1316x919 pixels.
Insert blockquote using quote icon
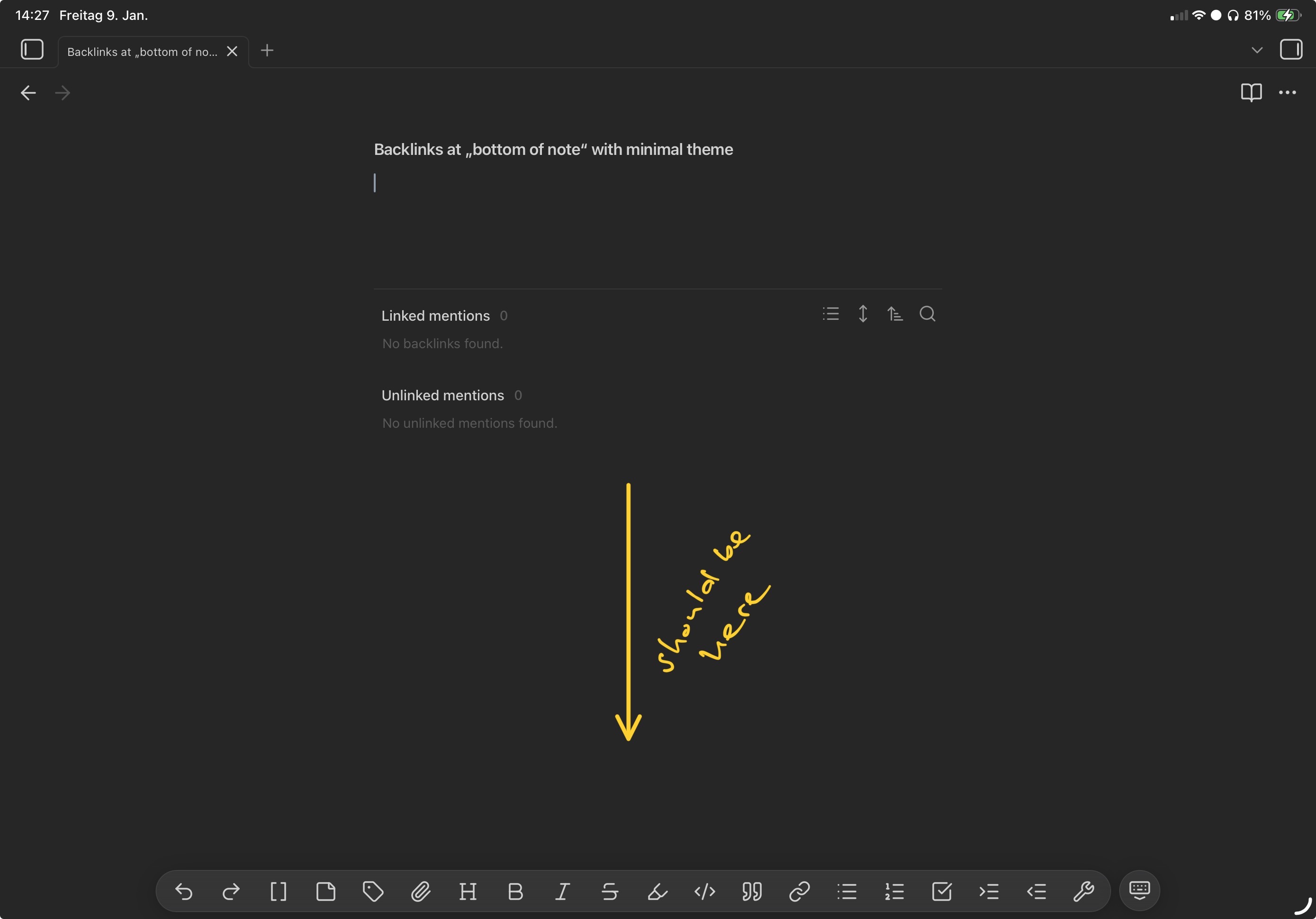point(752,892)
